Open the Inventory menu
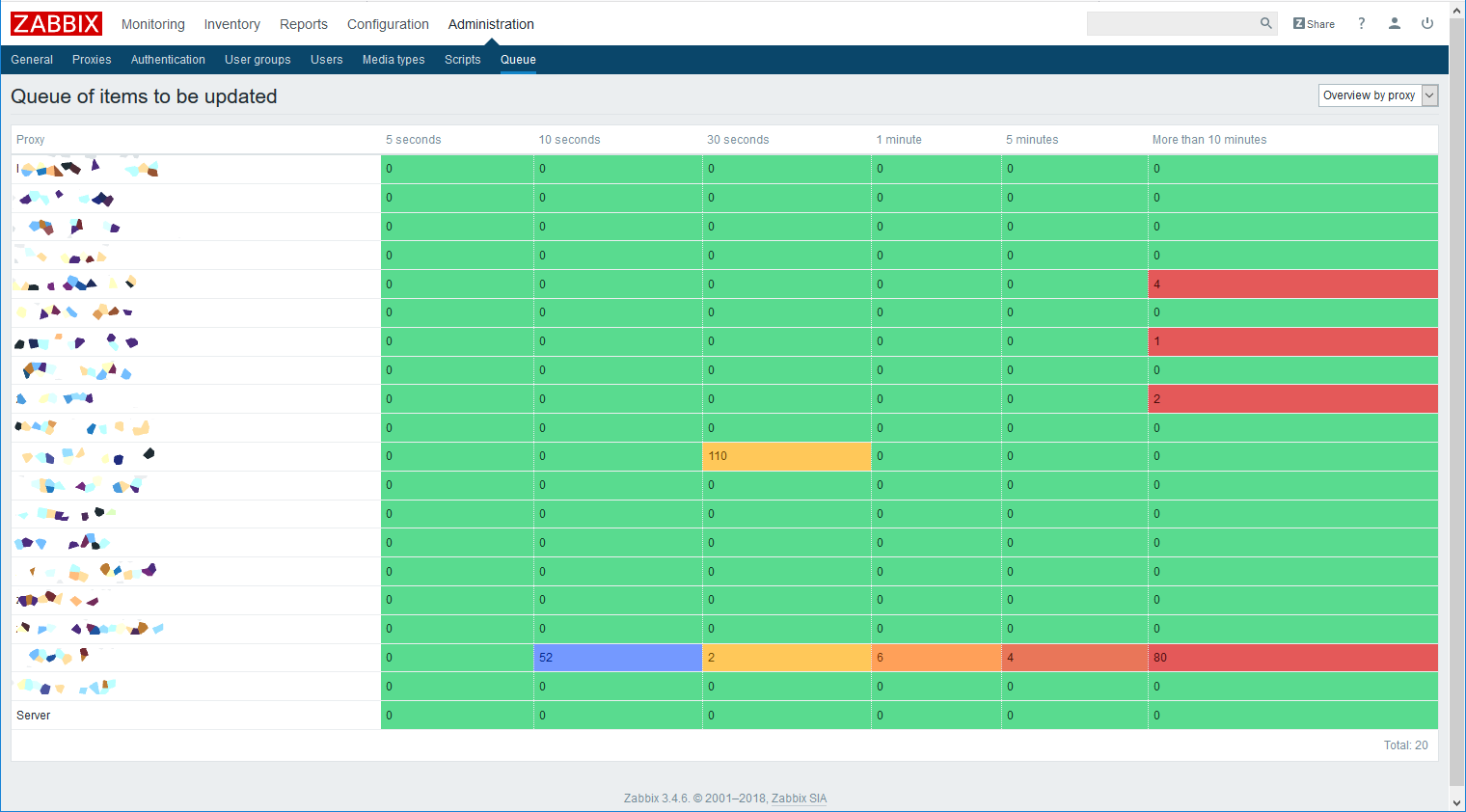The height and width of the screenshot is (812, 1466). point(231,24)
